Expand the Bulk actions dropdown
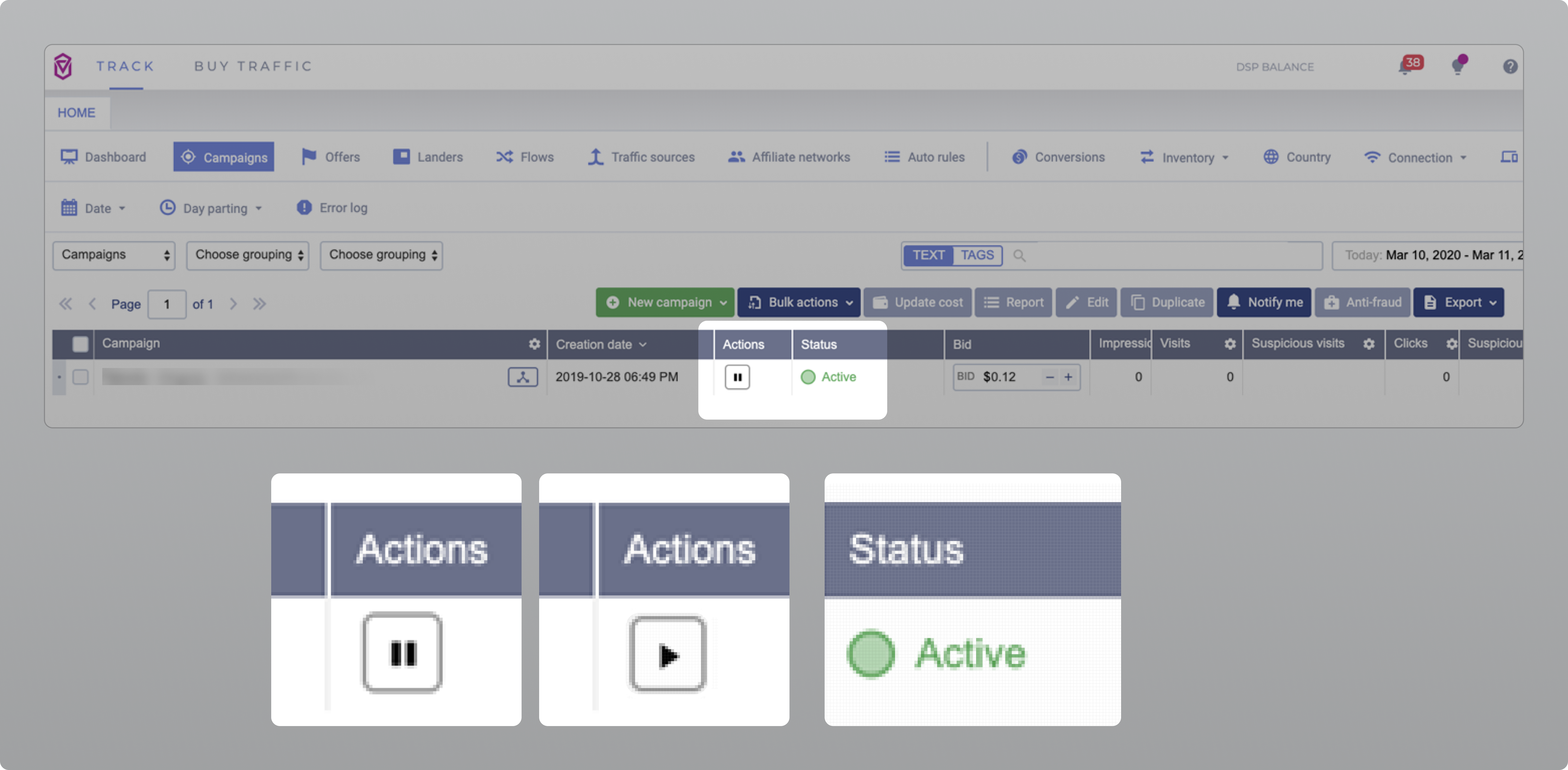 click(799, 302)
